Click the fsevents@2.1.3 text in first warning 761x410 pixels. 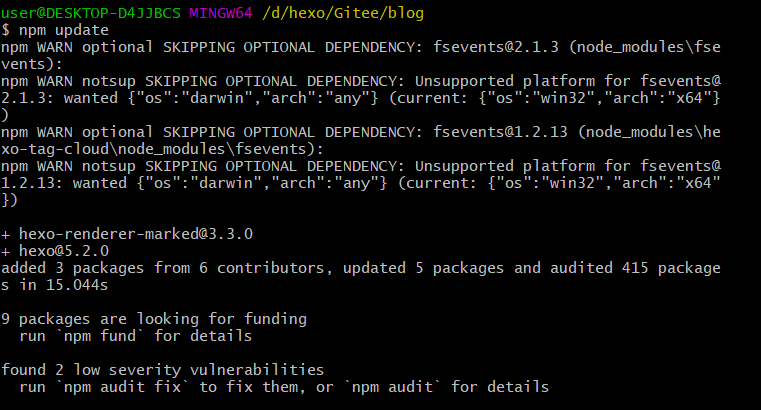(496, 47)
